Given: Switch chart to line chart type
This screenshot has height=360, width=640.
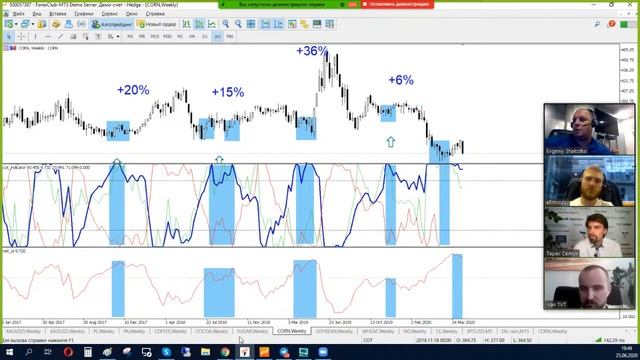Looking at the screenshot, I should point(212,24).
